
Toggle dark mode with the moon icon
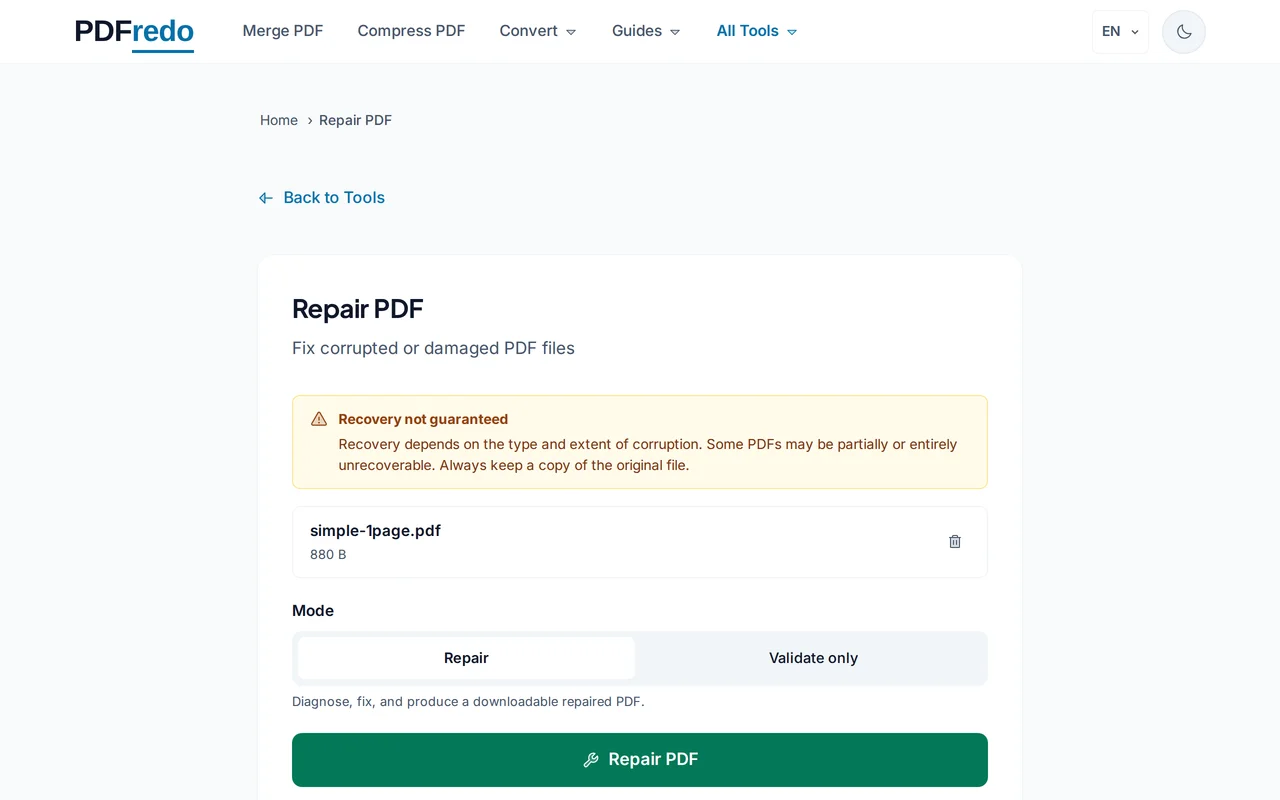pos(1183,31)
